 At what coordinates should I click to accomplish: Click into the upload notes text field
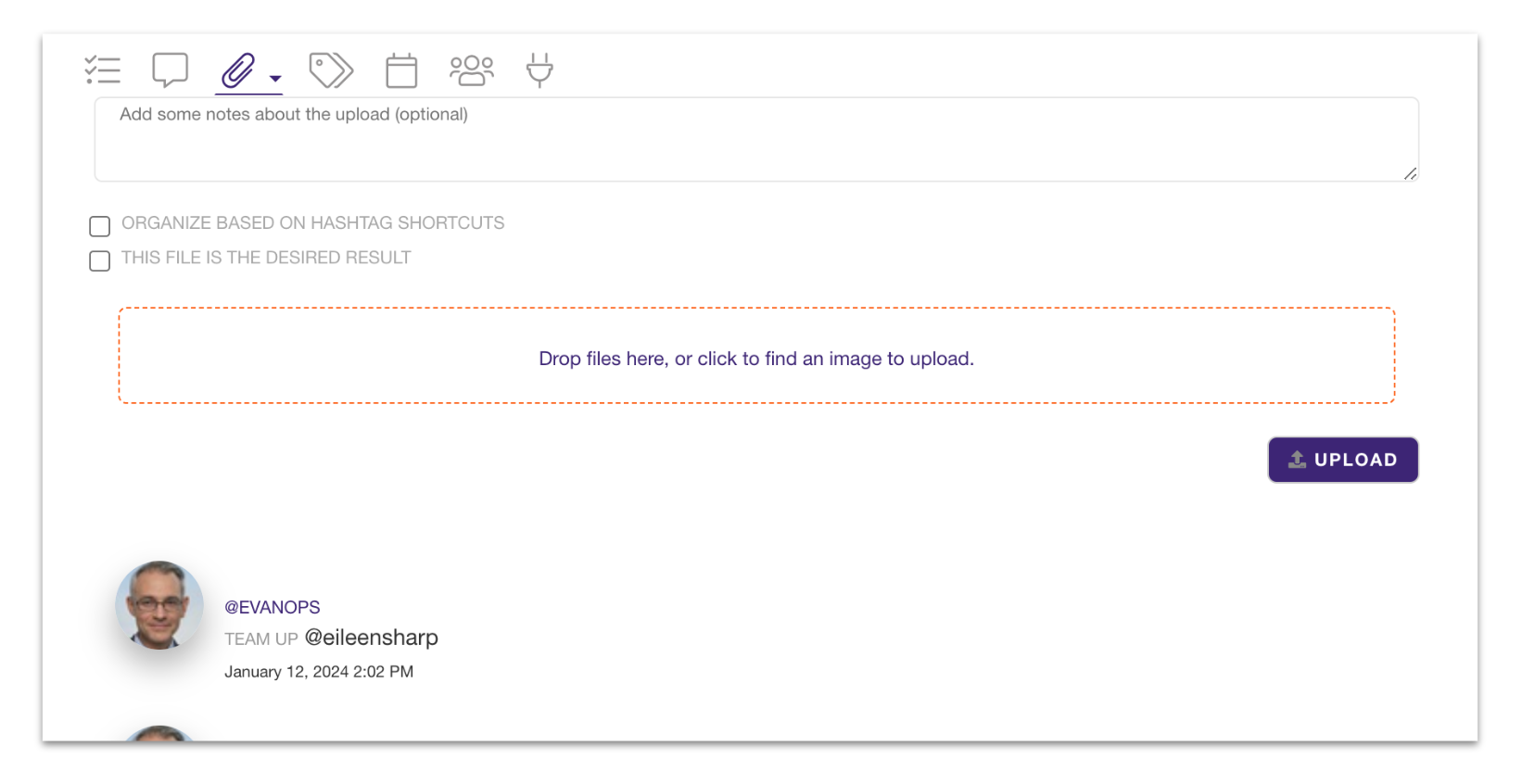coord(755,139)
